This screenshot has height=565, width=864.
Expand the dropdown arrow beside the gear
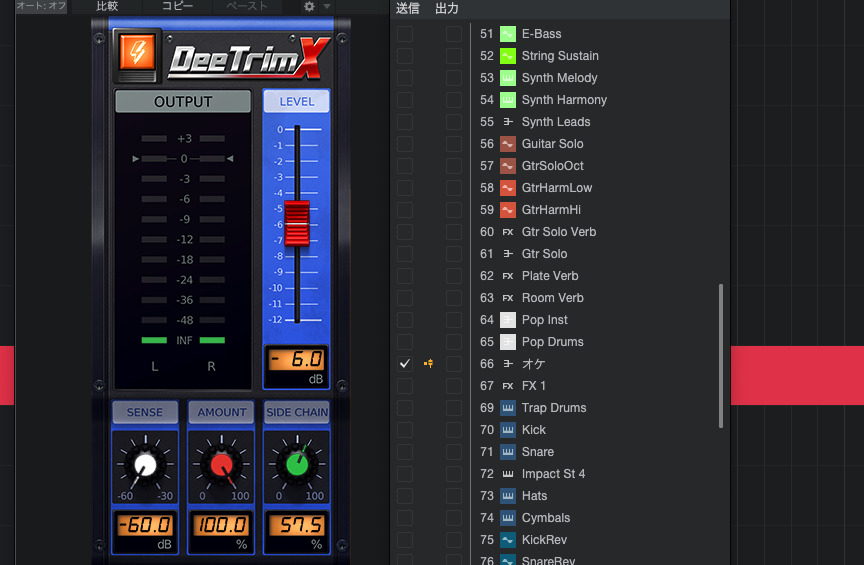click(x=327, y=7)
